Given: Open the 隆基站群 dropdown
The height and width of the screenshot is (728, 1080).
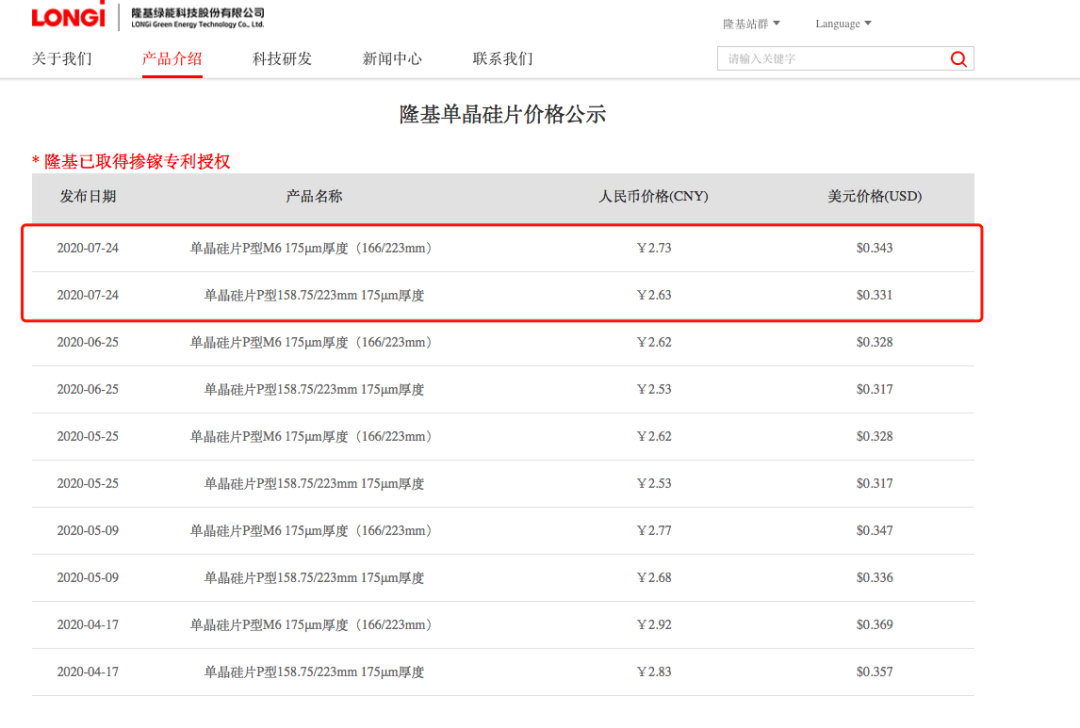Looking at the screenshot, I should 751,23.
